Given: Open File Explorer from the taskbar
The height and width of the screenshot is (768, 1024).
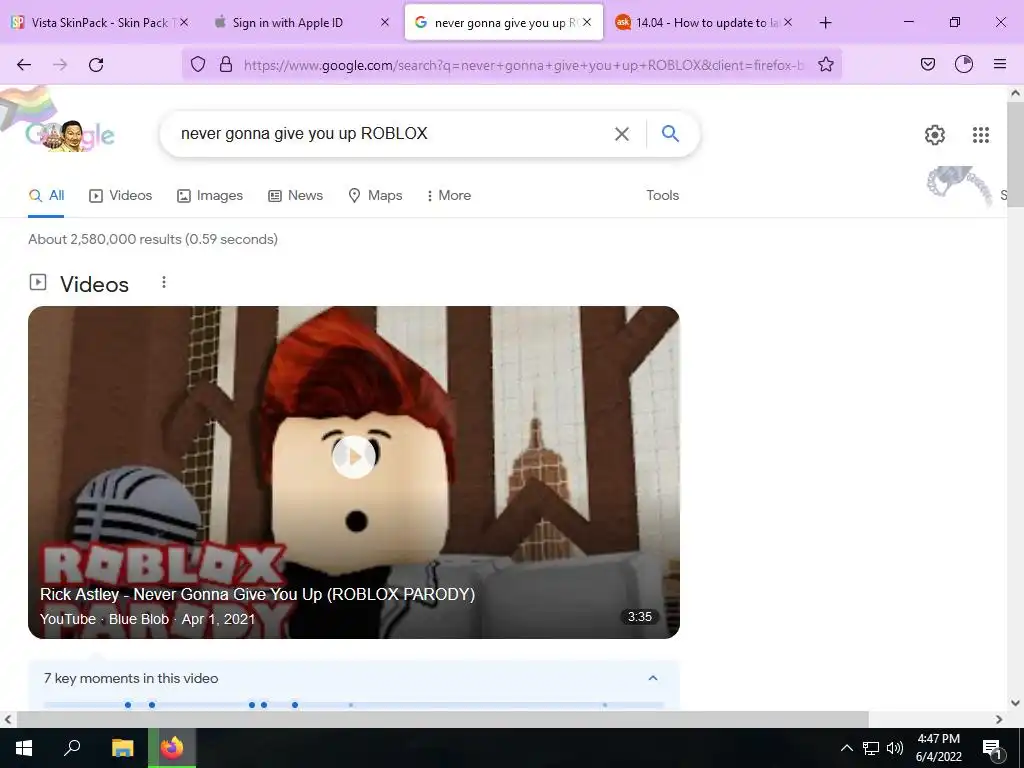Looking at the screenshot, I should tap(122, 748).
